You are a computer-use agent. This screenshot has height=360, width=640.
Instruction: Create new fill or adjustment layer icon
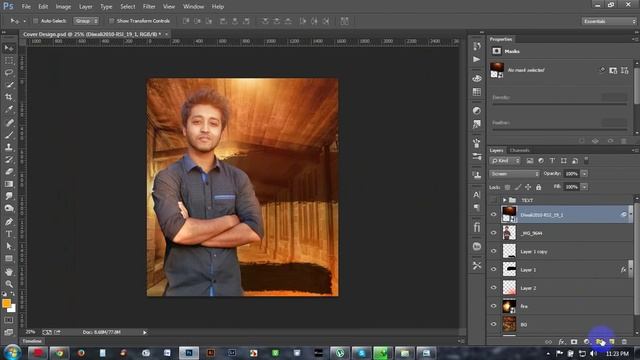click(x=587, y=342)
